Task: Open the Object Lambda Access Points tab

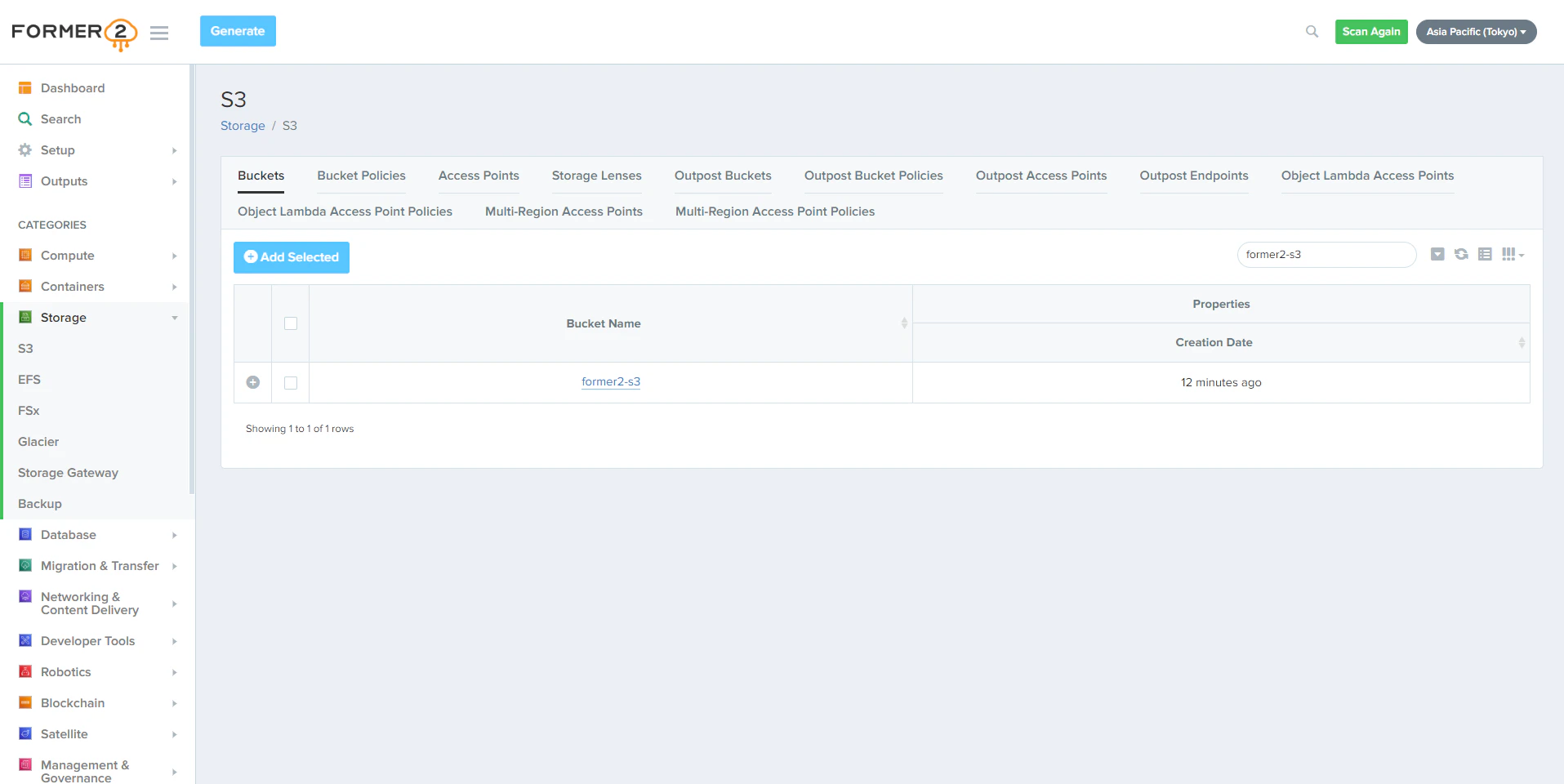Action: tap(1367, 176)
